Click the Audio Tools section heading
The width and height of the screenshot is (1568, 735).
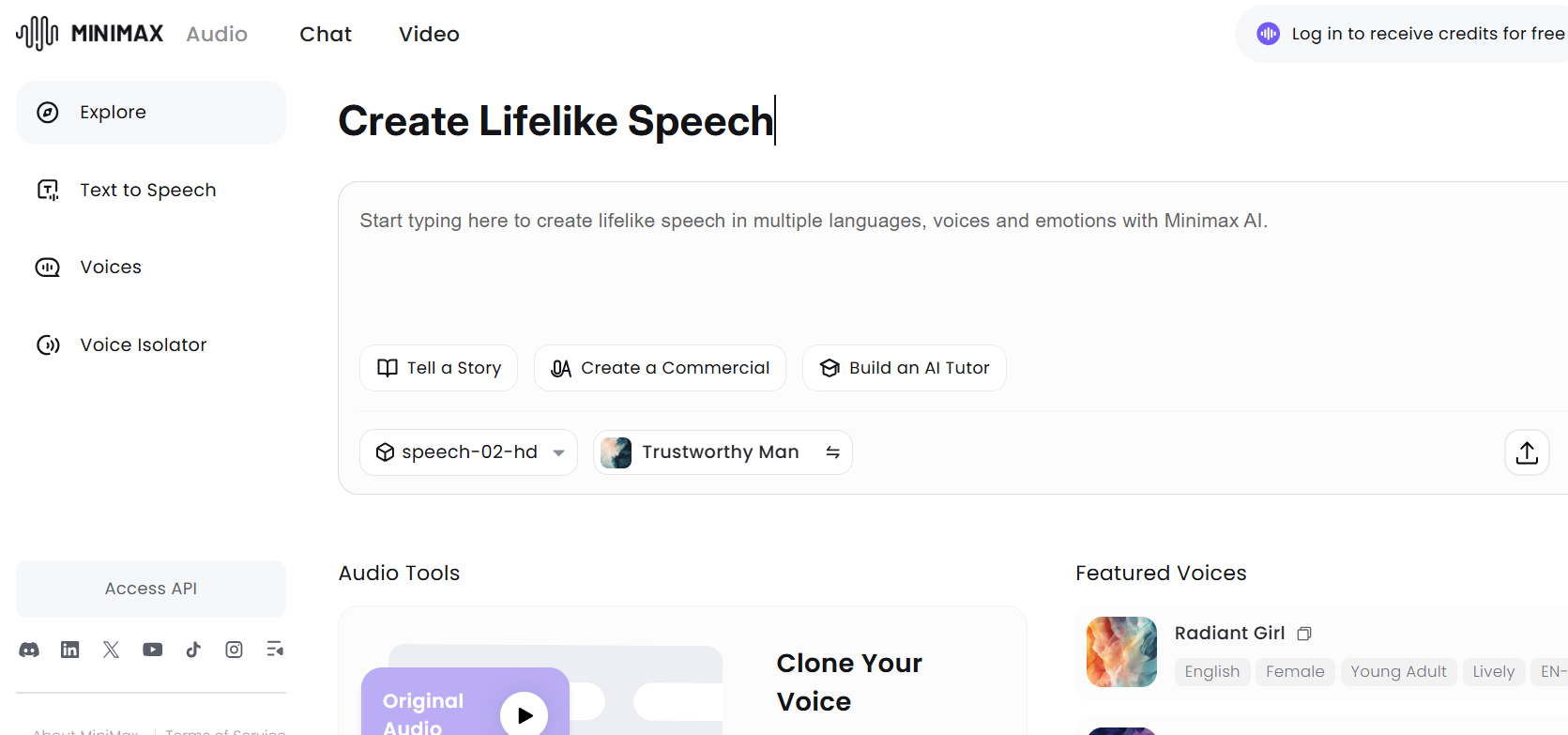(399, 573)
